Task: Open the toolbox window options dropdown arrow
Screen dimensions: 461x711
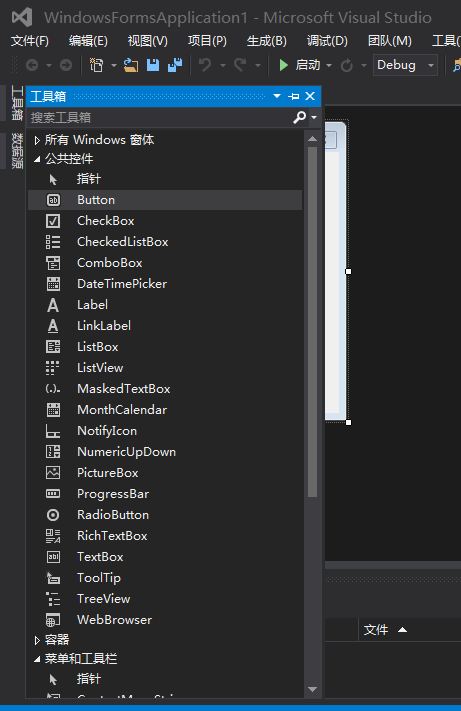Action: click(277, 96)
